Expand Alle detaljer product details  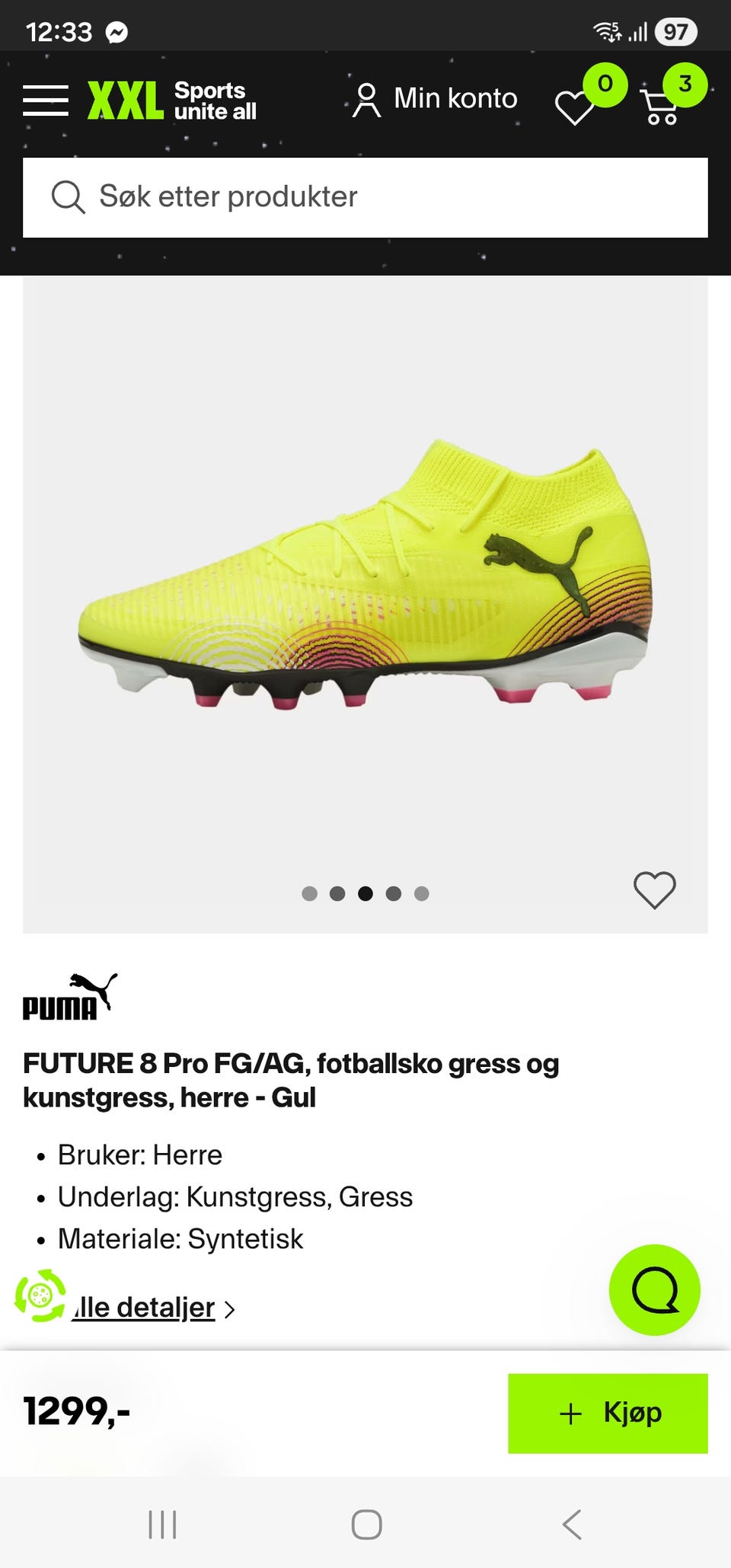pos(153,1308)
